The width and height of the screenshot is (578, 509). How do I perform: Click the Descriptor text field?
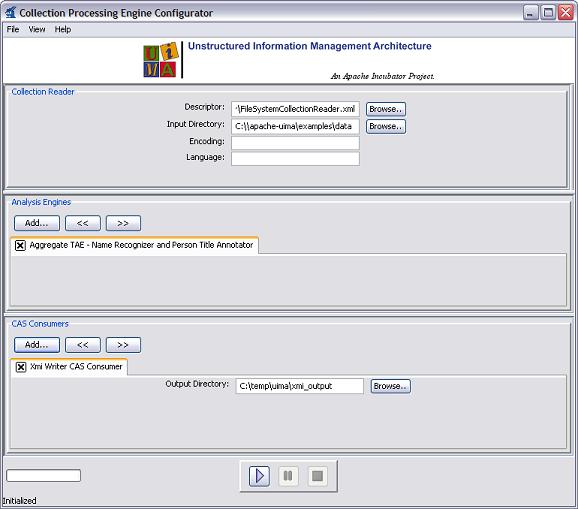295,109
